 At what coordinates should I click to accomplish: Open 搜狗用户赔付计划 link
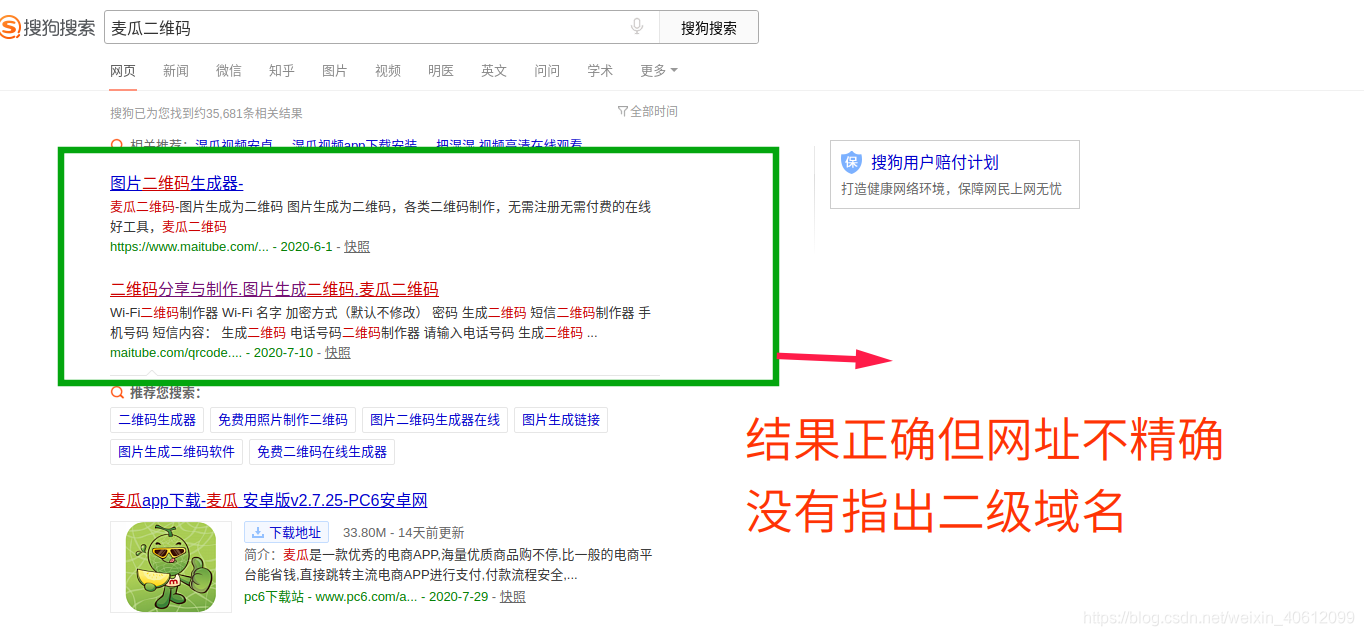pos(935,162)
